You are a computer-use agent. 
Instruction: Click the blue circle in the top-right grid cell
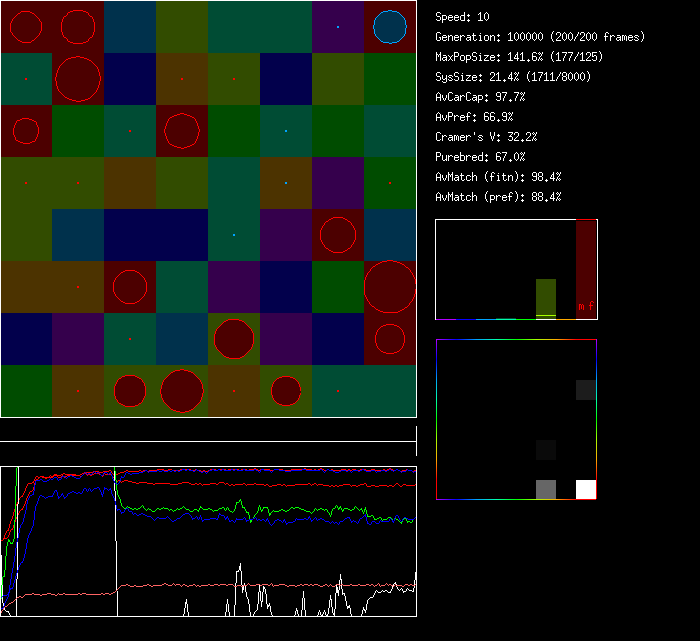pos(390,27)
